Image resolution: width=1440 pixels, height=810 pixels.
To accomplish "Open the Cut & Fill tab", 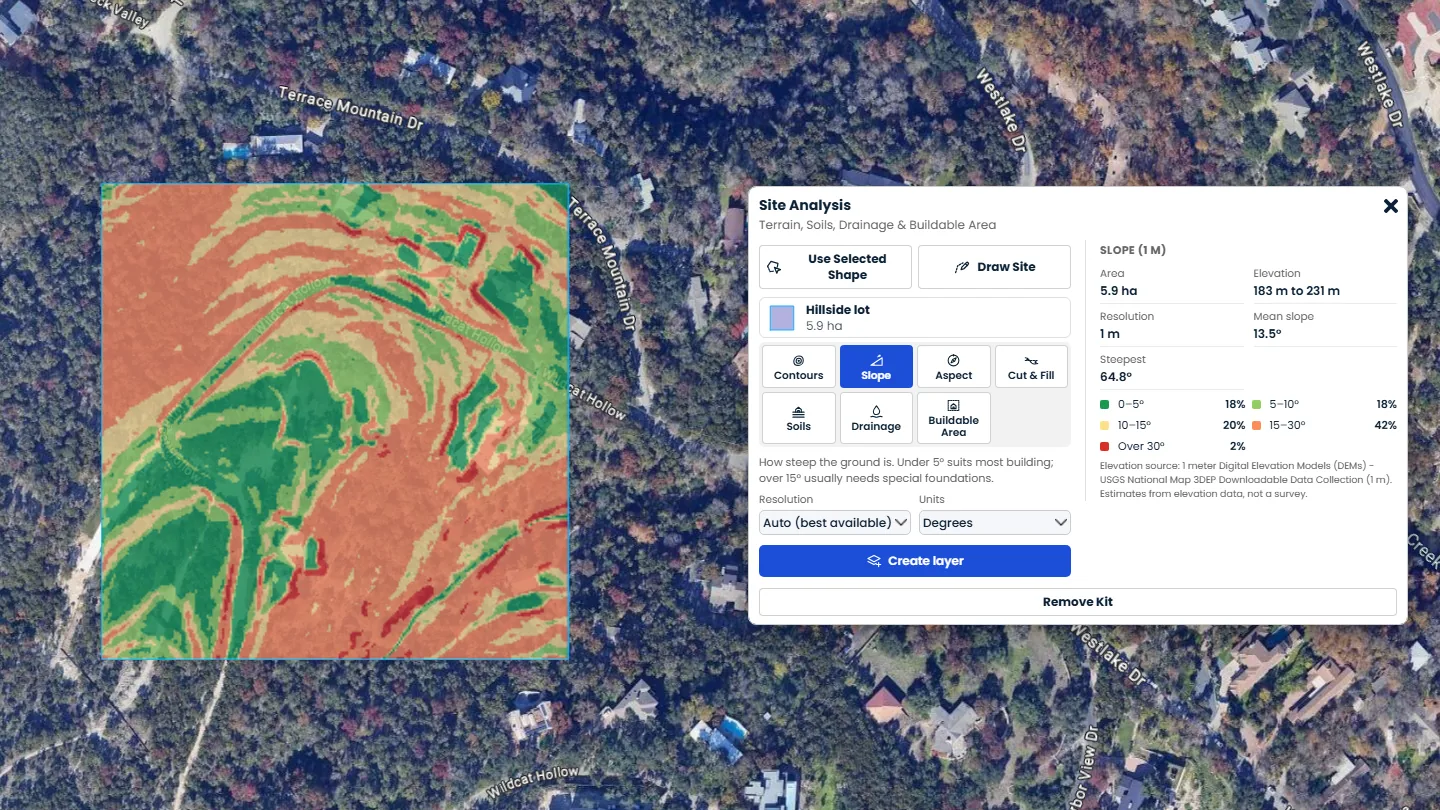I will [1031, 366].
